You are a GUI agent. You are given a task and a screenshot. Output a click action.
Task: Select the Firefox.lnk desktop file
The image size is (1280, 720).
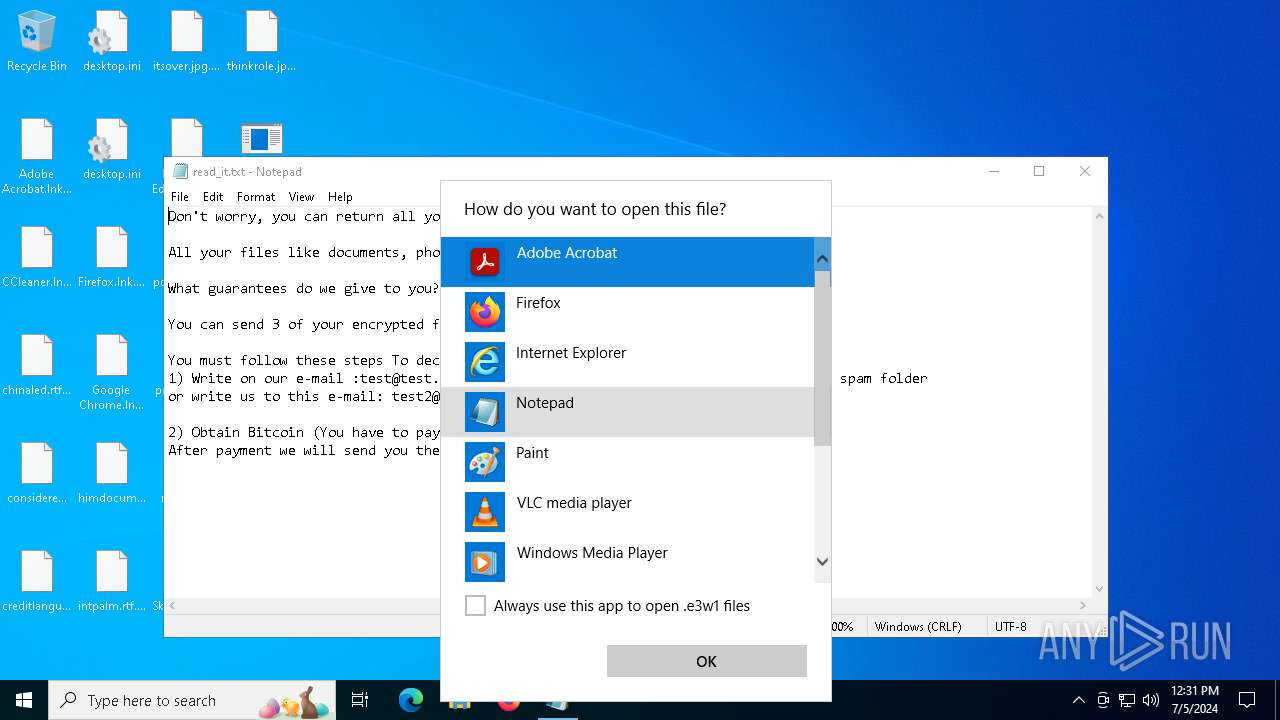pos(112,257)
